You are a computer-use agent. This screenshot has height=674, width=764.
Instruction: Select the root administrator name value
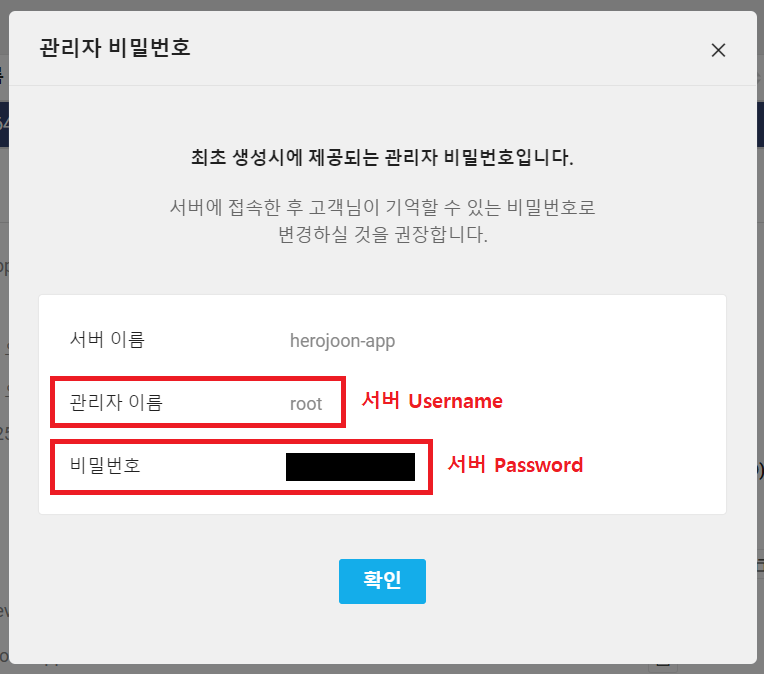click(306, 404)
